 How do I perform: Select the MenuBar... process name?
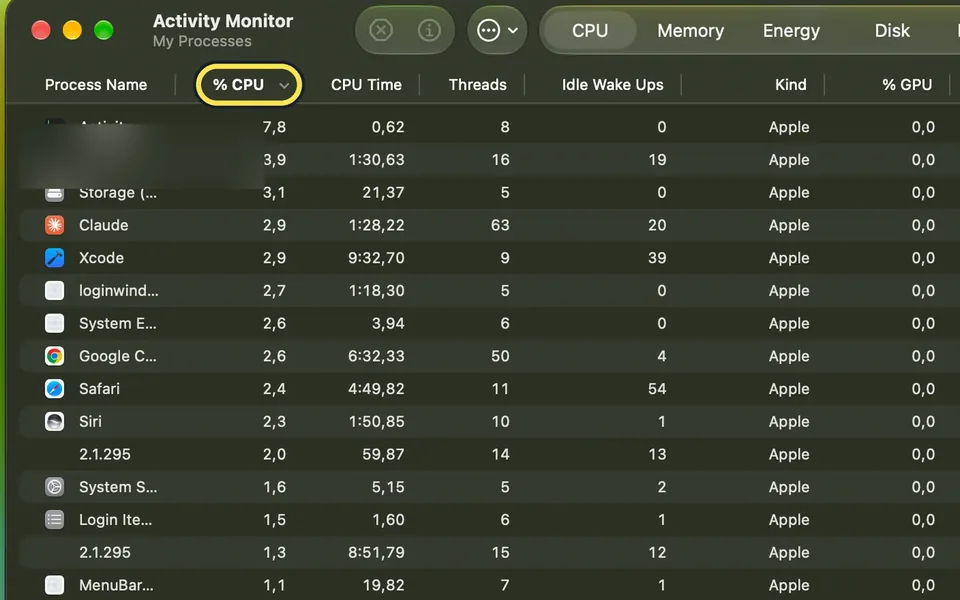116,585
